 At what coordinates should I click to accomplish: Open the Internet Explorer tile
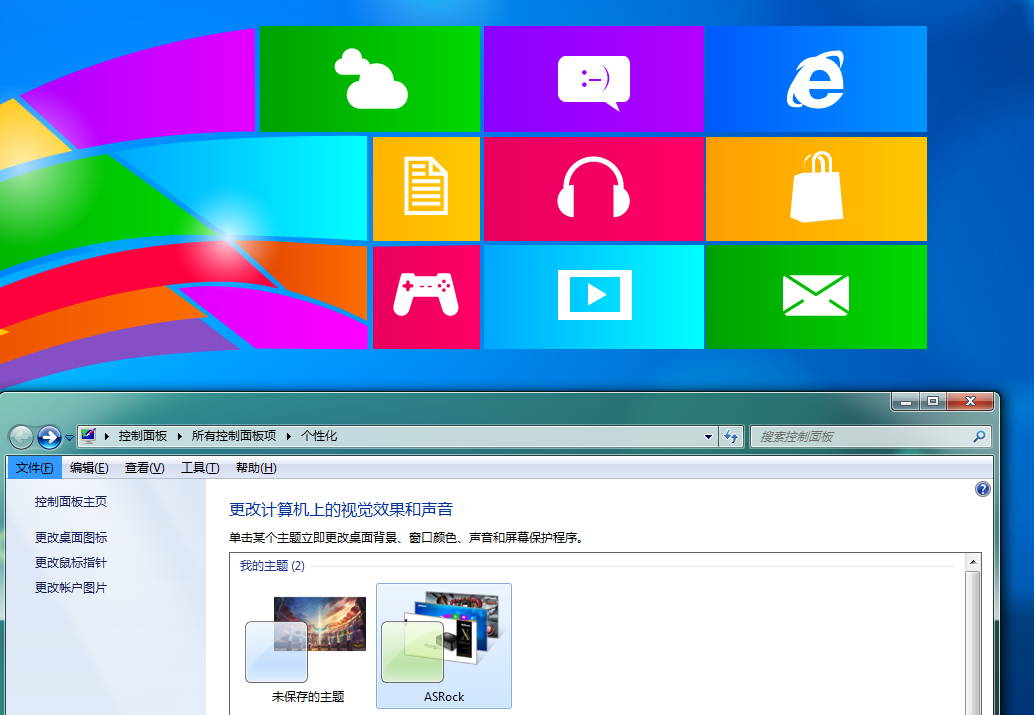[x=816, y=79]
